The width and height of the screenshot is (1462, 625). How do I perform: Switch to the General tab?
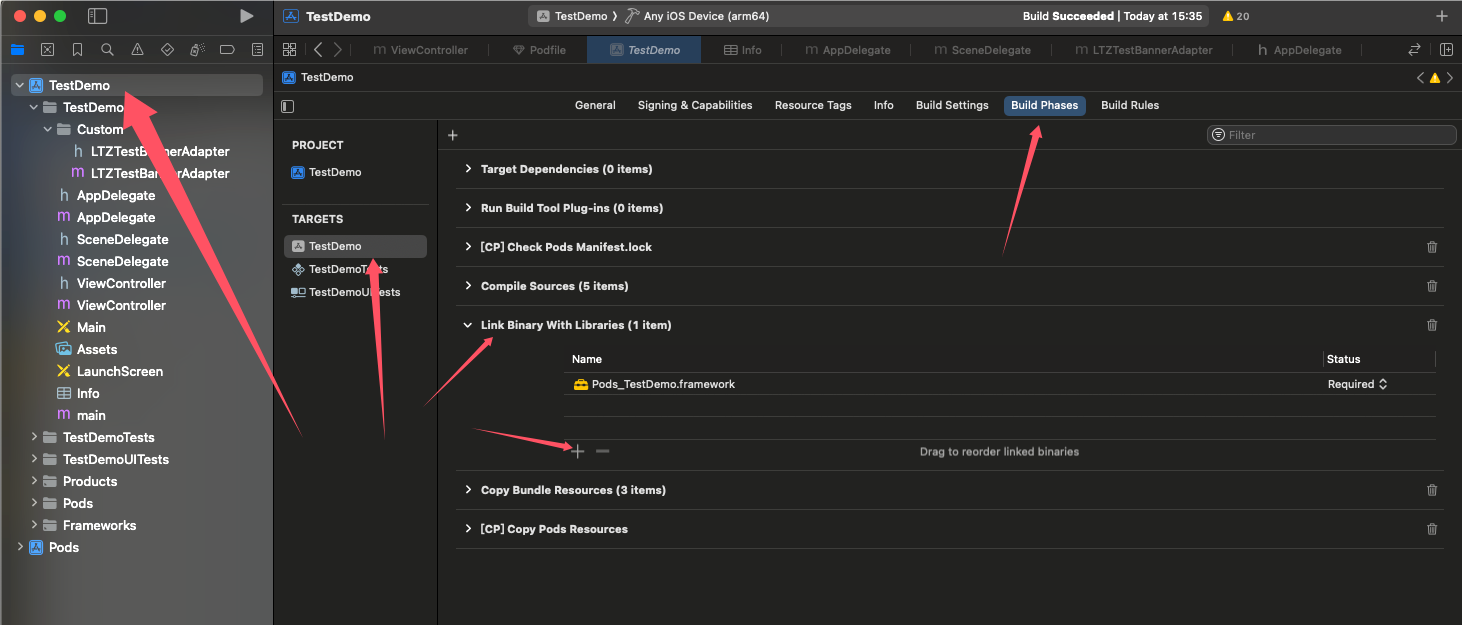click(595, 105)
